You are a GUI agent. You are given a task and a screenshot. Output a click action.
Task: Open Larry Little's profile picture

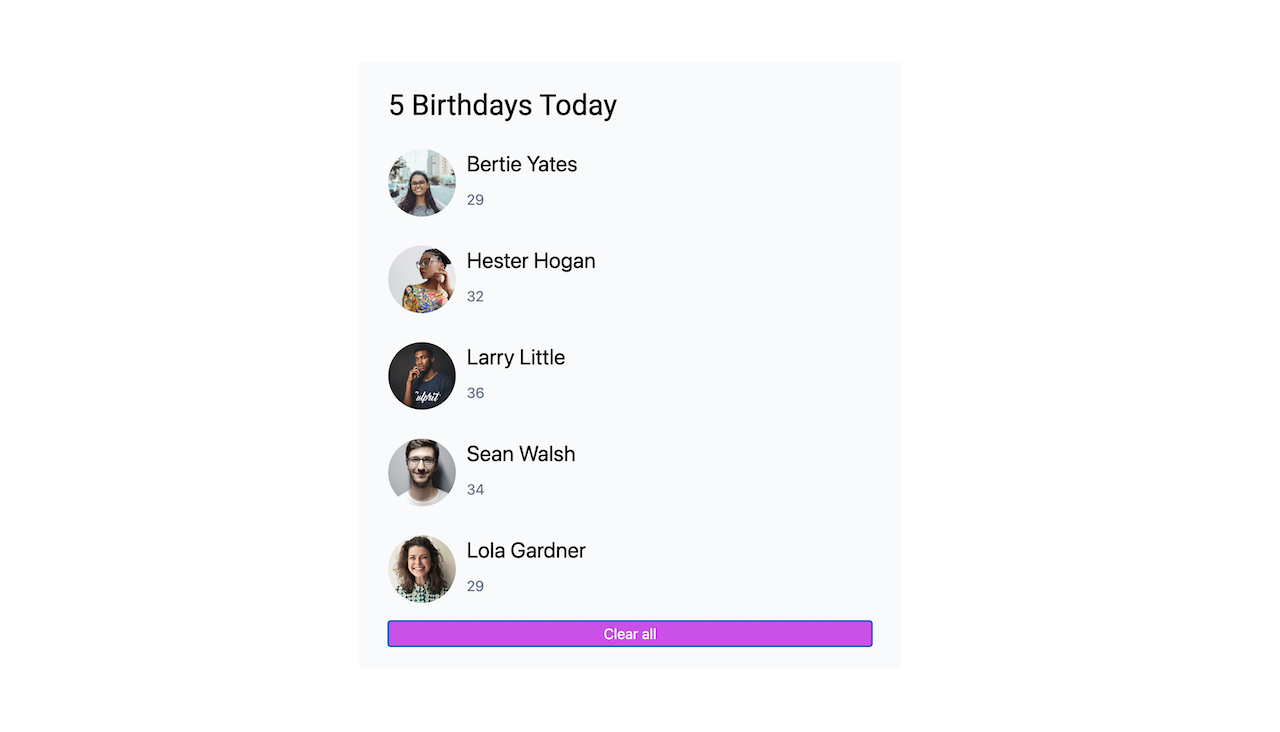pos(422,376)
